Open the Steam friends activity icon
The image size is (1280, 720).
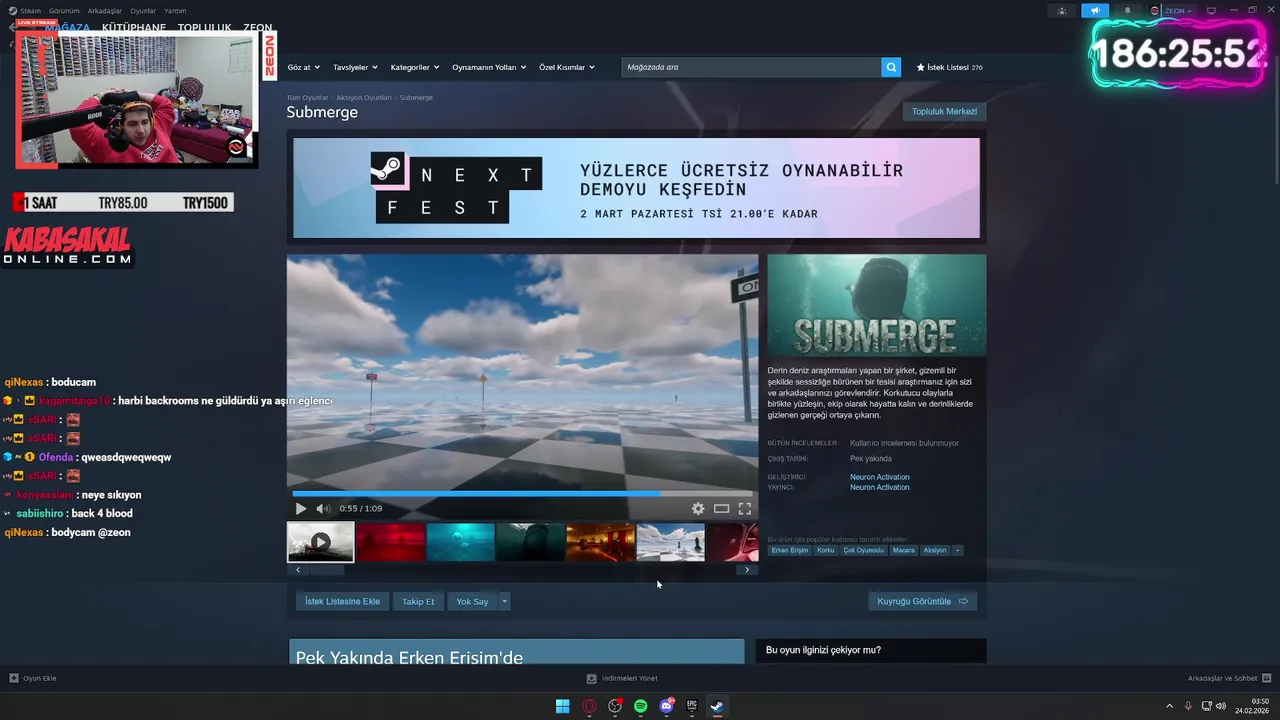1062,11
